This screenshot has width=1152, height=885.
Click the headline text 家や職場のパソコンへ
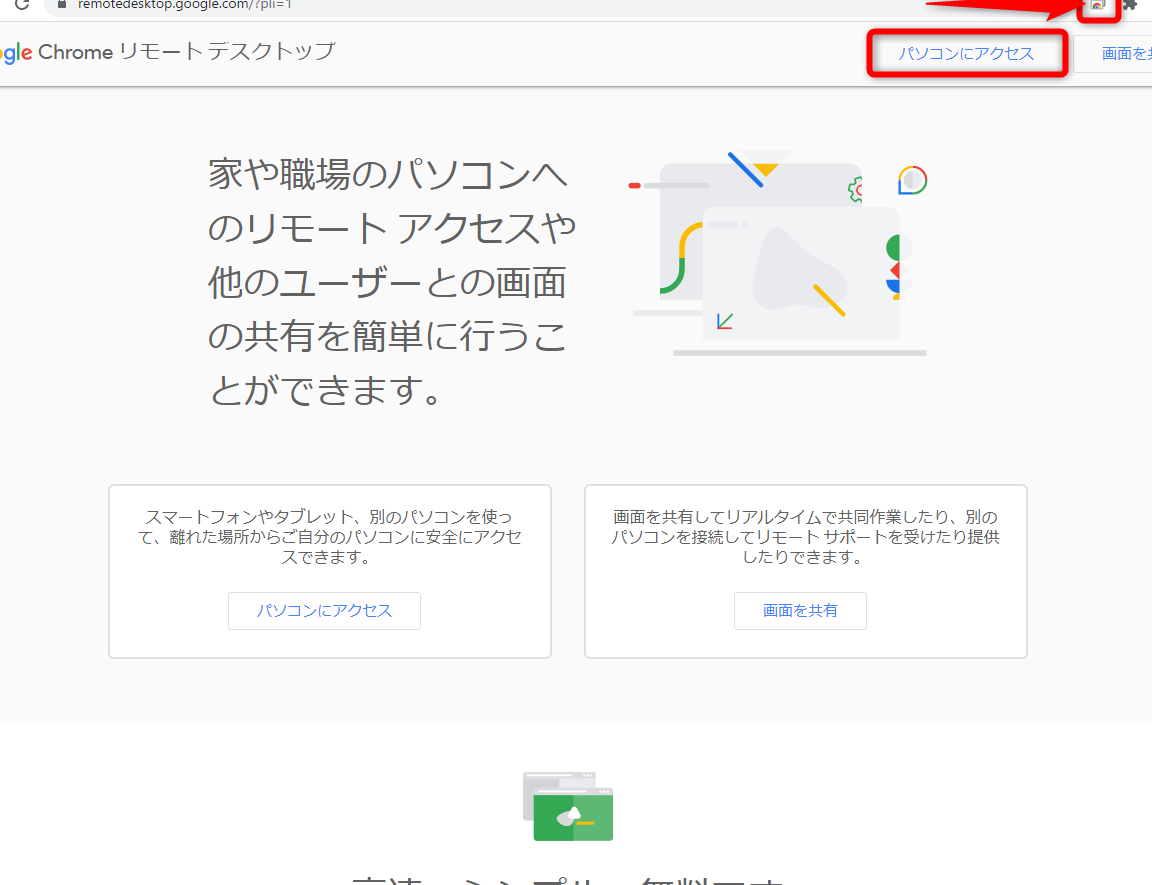click(388, 175)
